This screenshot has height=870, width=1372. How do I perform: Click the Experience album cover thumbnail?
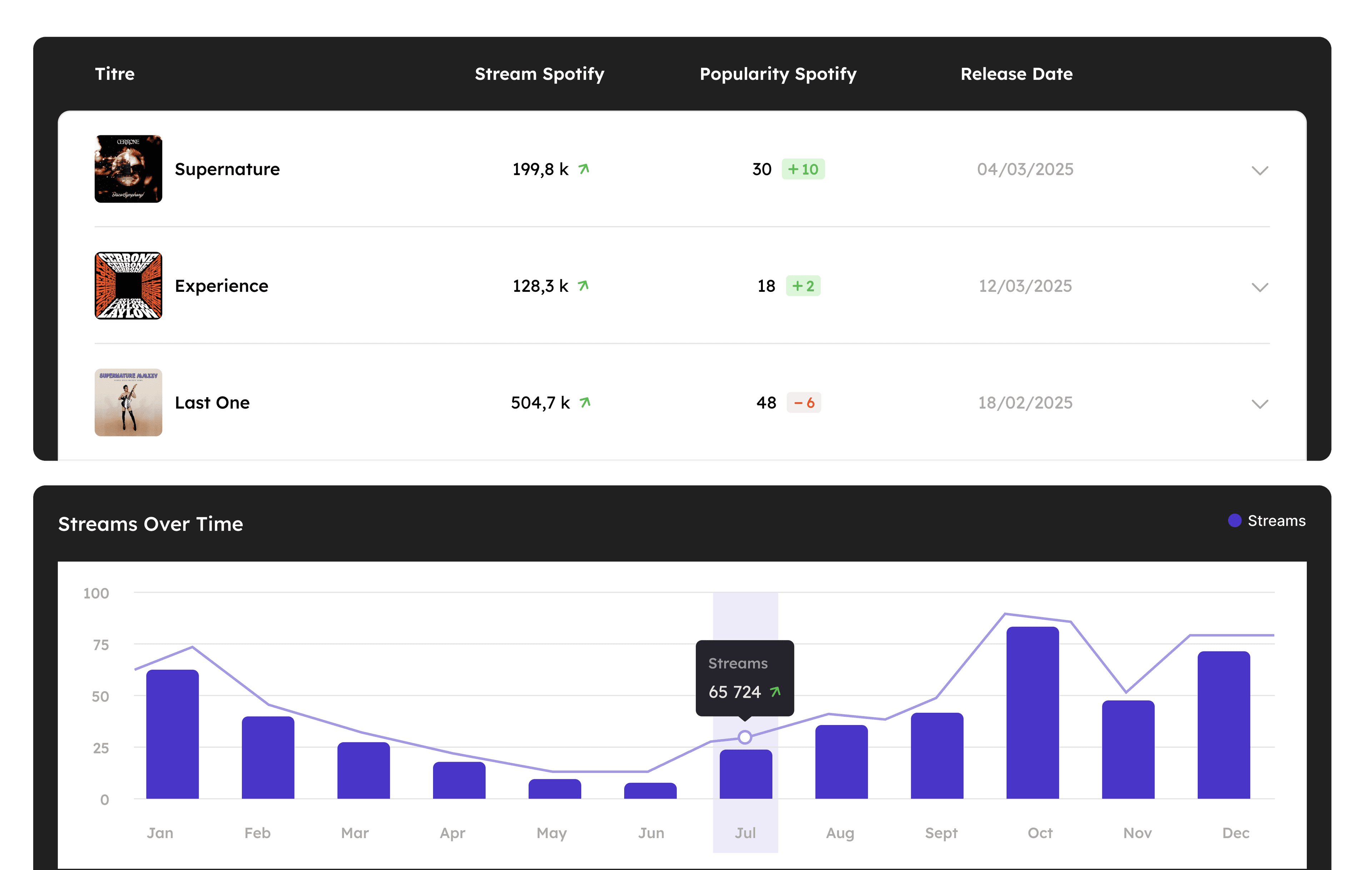[x=128, y=285]
